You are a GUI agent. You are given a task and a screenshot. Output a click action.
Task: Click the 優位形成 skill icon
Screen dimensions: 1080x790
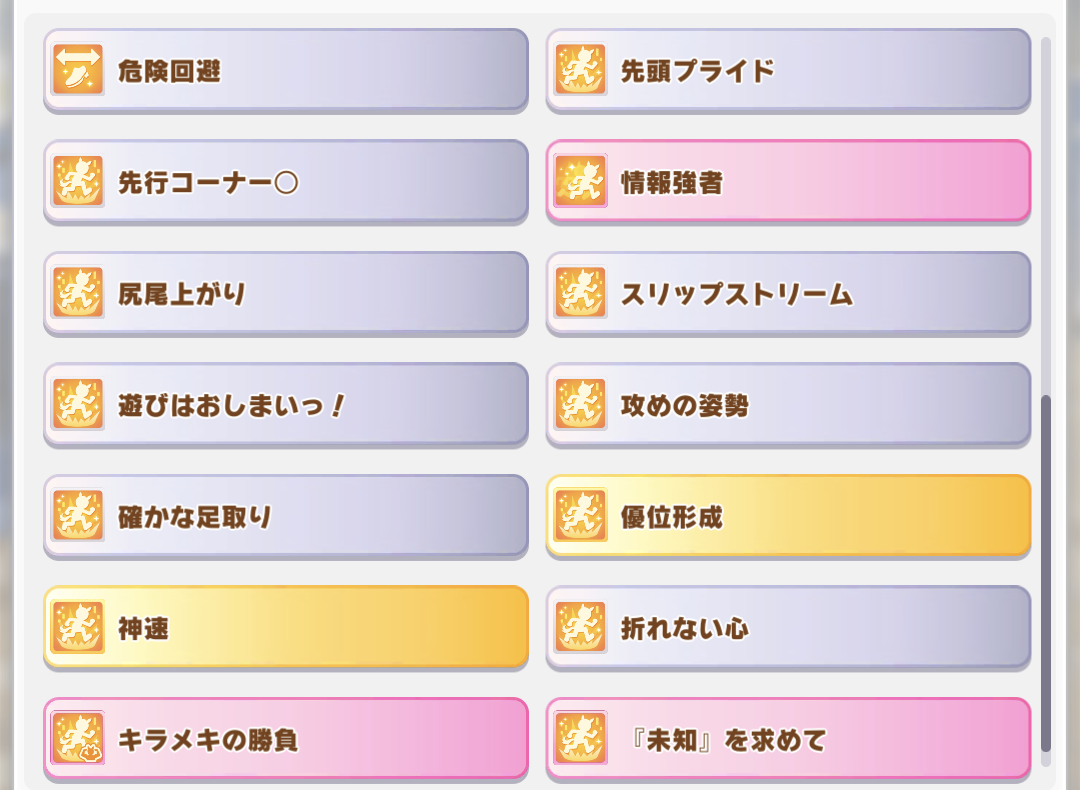581,516
